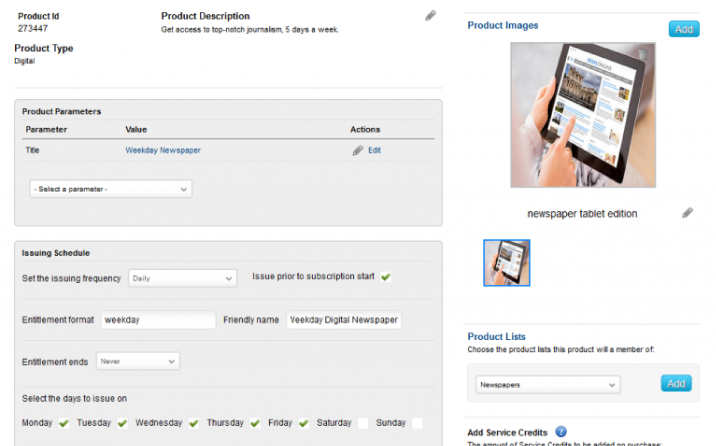This screenshot has height=446, width=716.
Task: Click the Edit link for the Title parameter
Action: tap(375, 150)
